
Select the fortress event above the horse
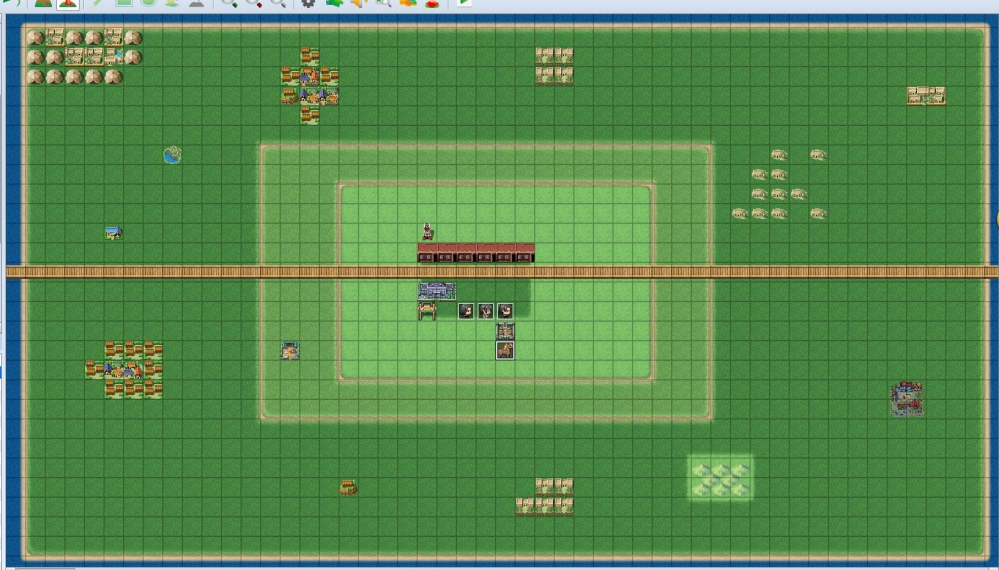click(x=505, y=331)
